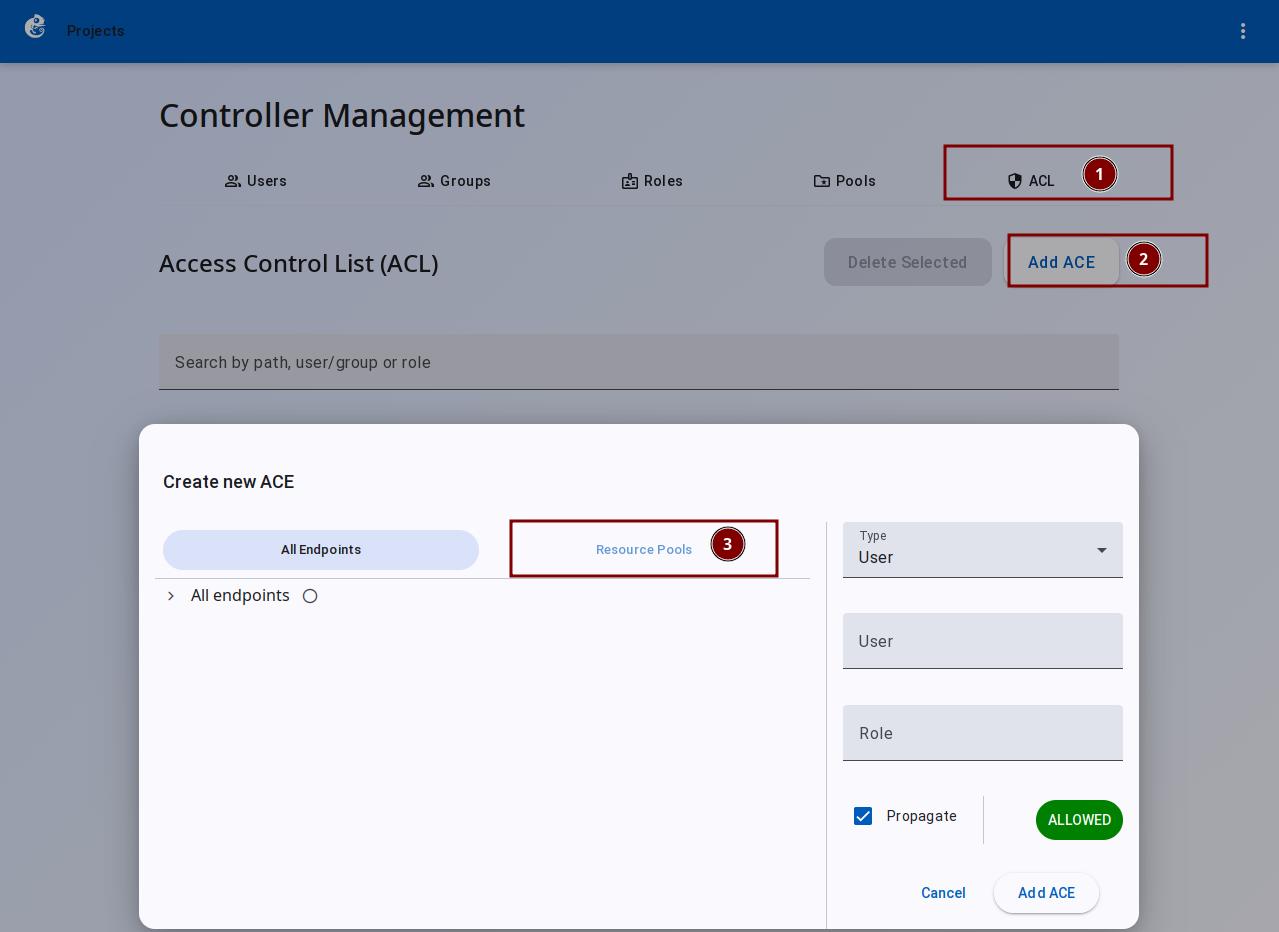1279x932 pixels.
Task: Toggle the ALLOWED permission chip
Action: 1079,820
